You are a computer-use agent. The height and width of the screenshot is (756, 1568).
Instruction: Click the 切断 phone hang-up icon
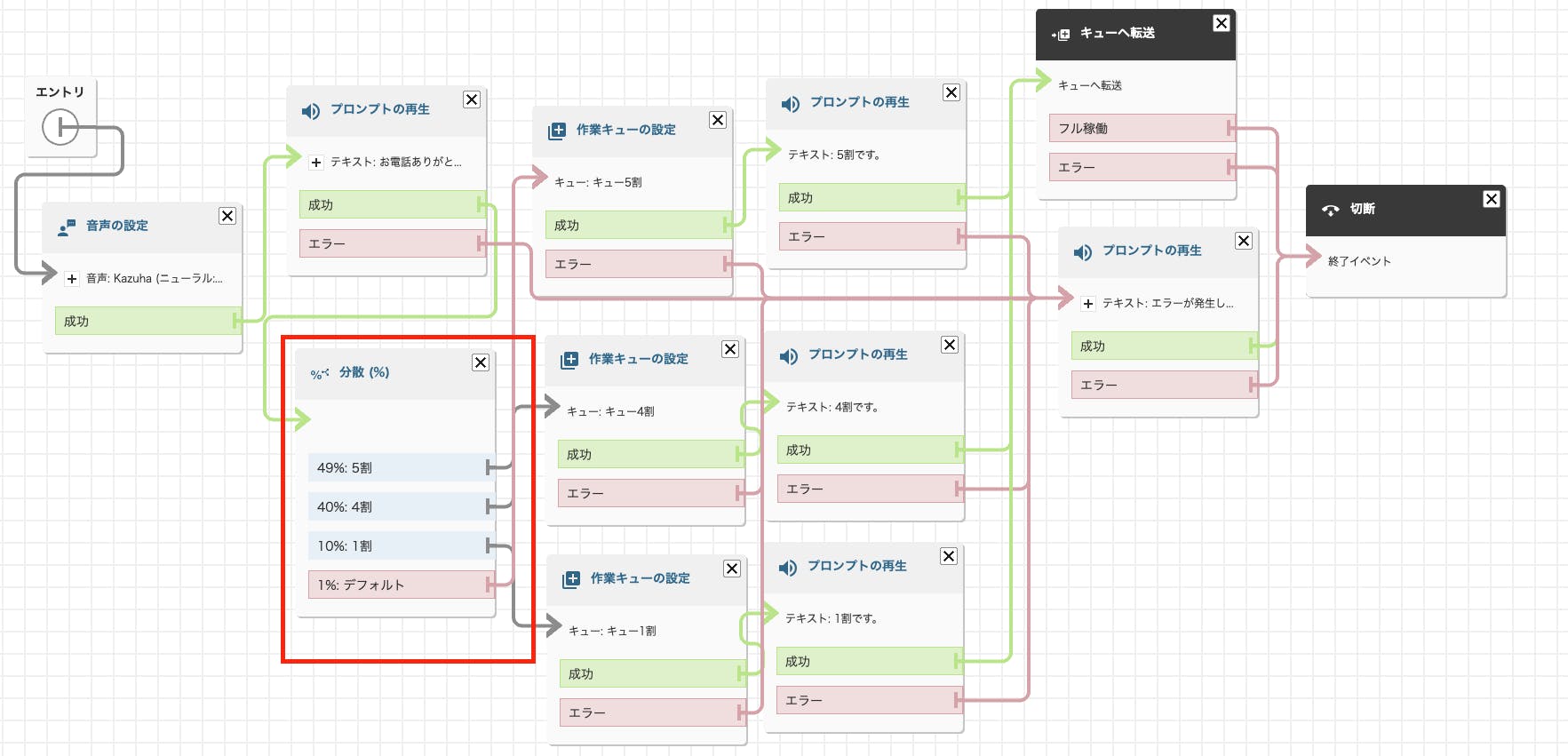[x=1330, y=210]
